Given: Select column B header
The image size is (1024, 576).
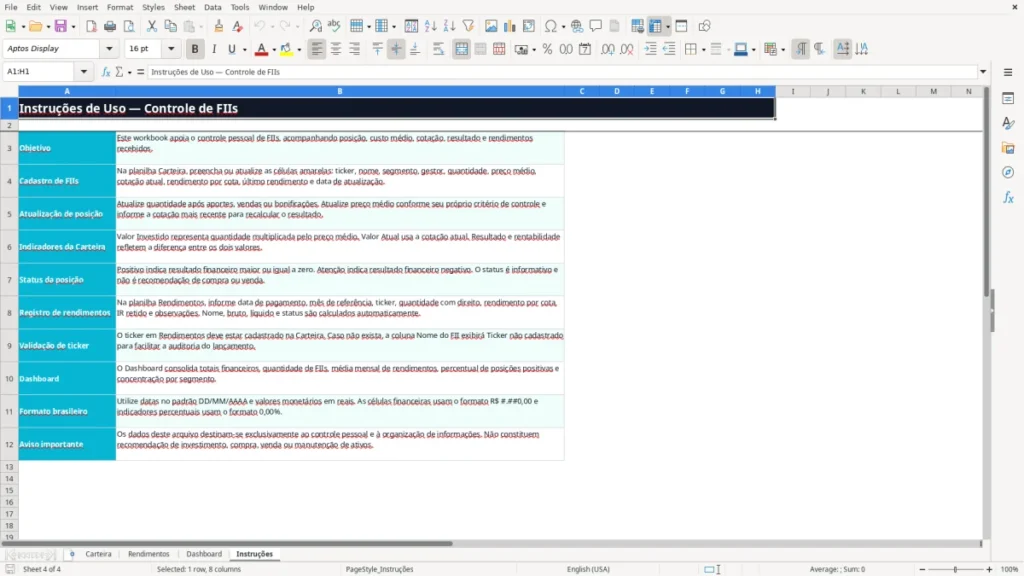Looking at the screenshot, I should coord(340,91).
